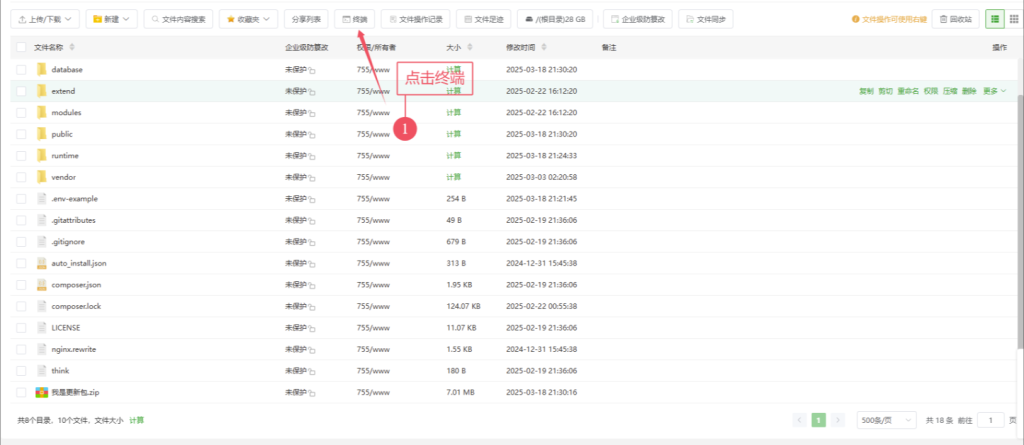Image resolution: width=1024 pixels, height=445 pixels.
Task: Click the nginx.rewrite file icon
Action: pyautogui.click(x=42, y=349)
